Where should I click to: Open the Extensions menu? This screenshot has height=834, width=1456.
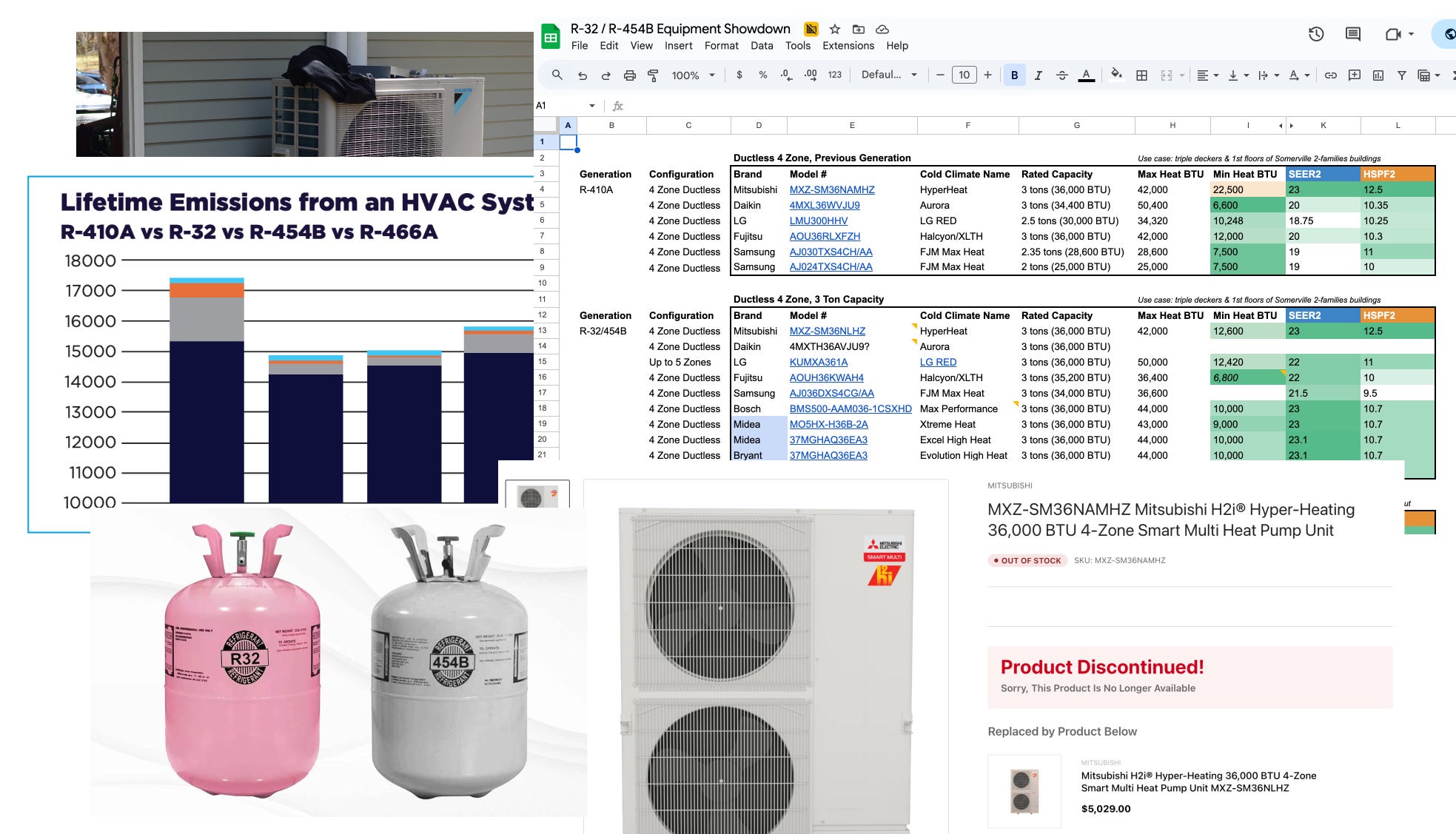848,46
